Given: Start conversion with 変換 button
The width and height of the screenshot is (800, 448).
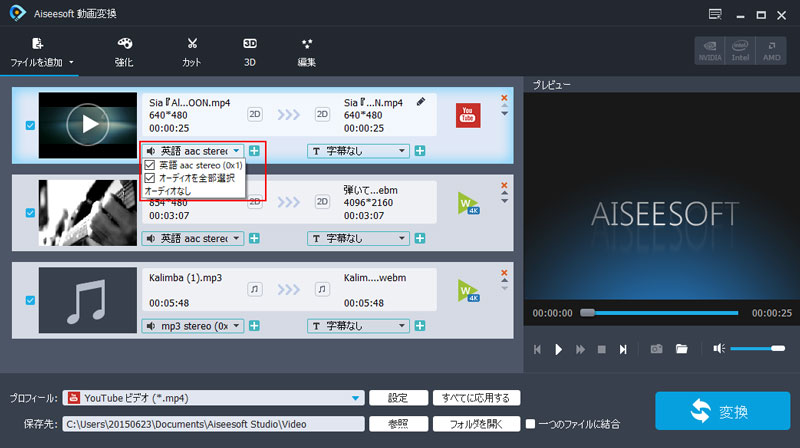Looking at the screenshot, I should click(722, 411).
